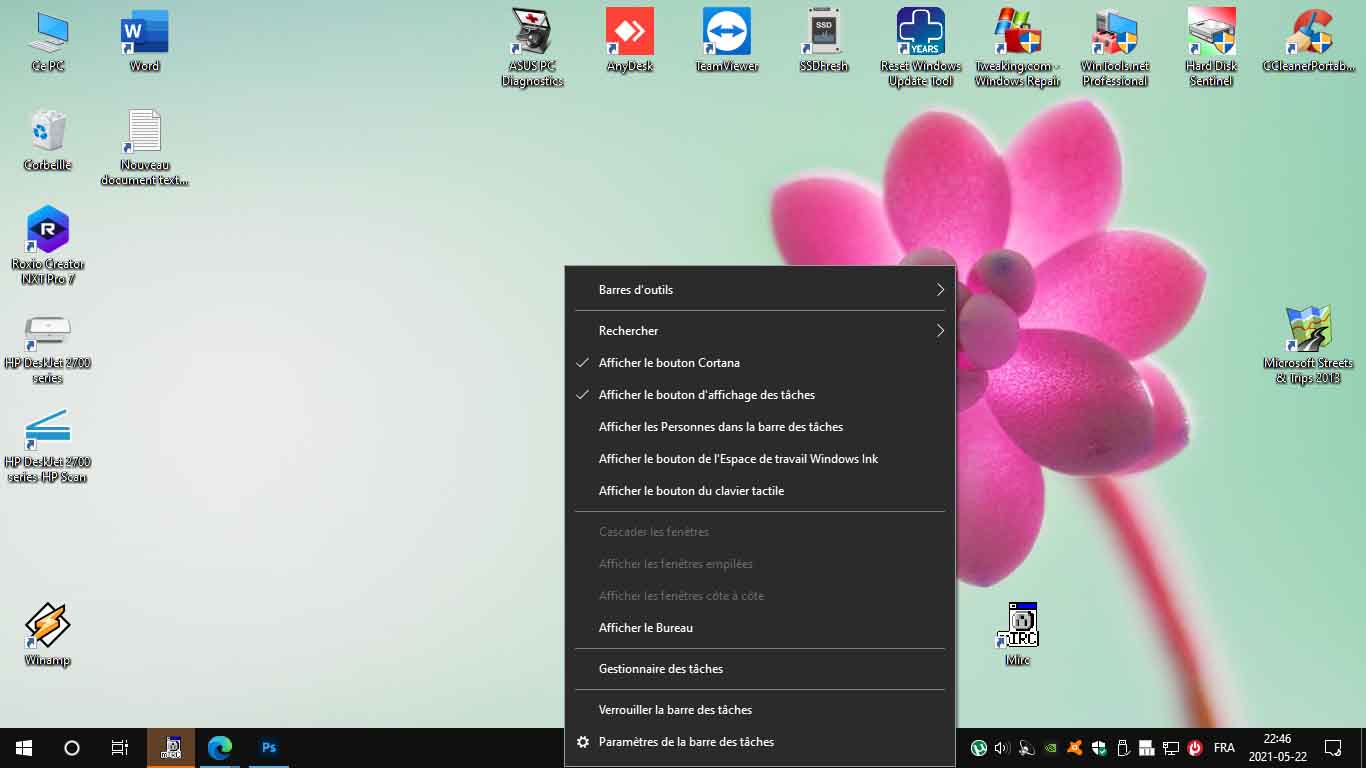Screen dimensions: 1366x768
Task: Uncheck Afficher le bouton Cortana
Action: click(760, 363)
